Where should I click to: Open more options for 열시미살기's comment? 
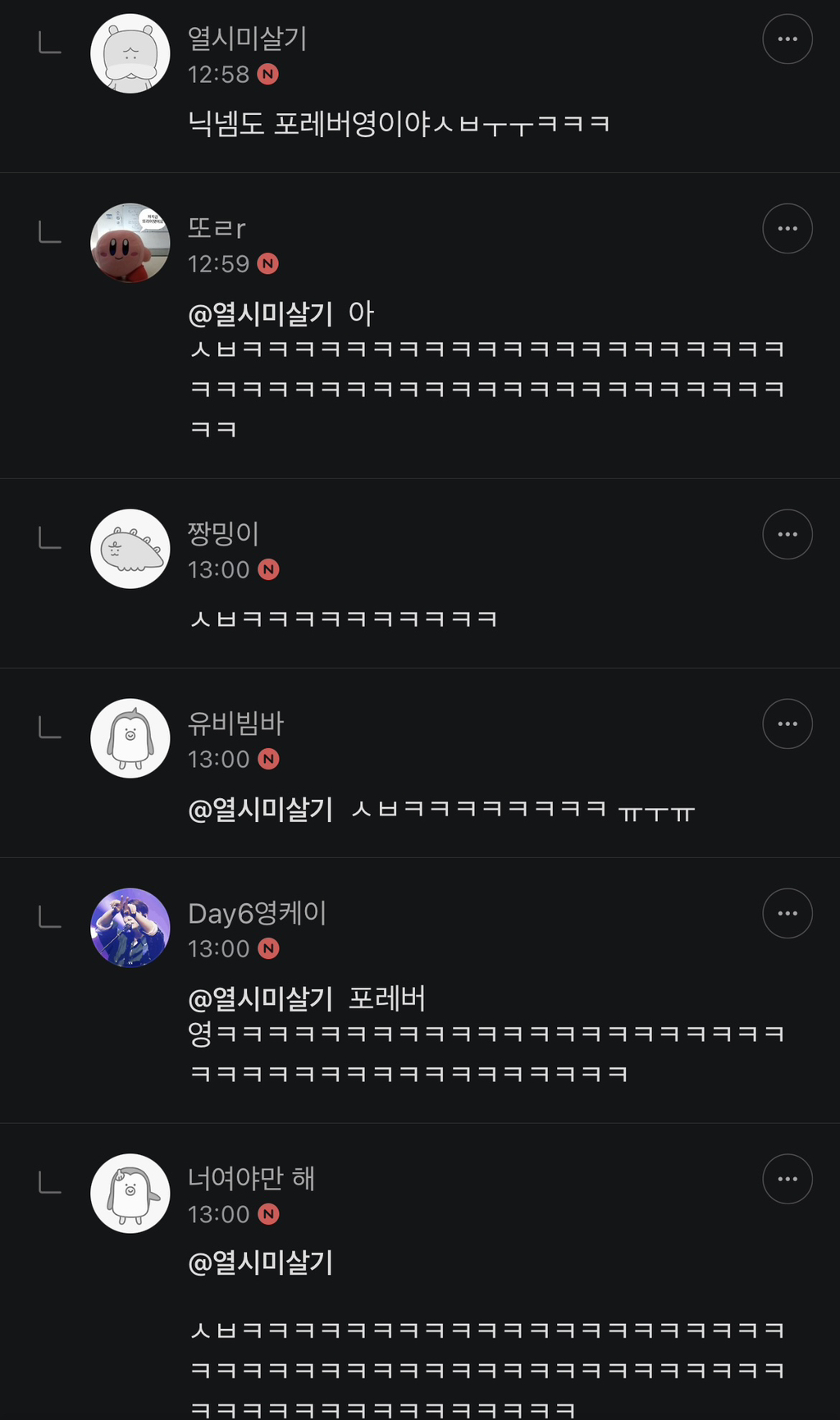pos(787,39)
